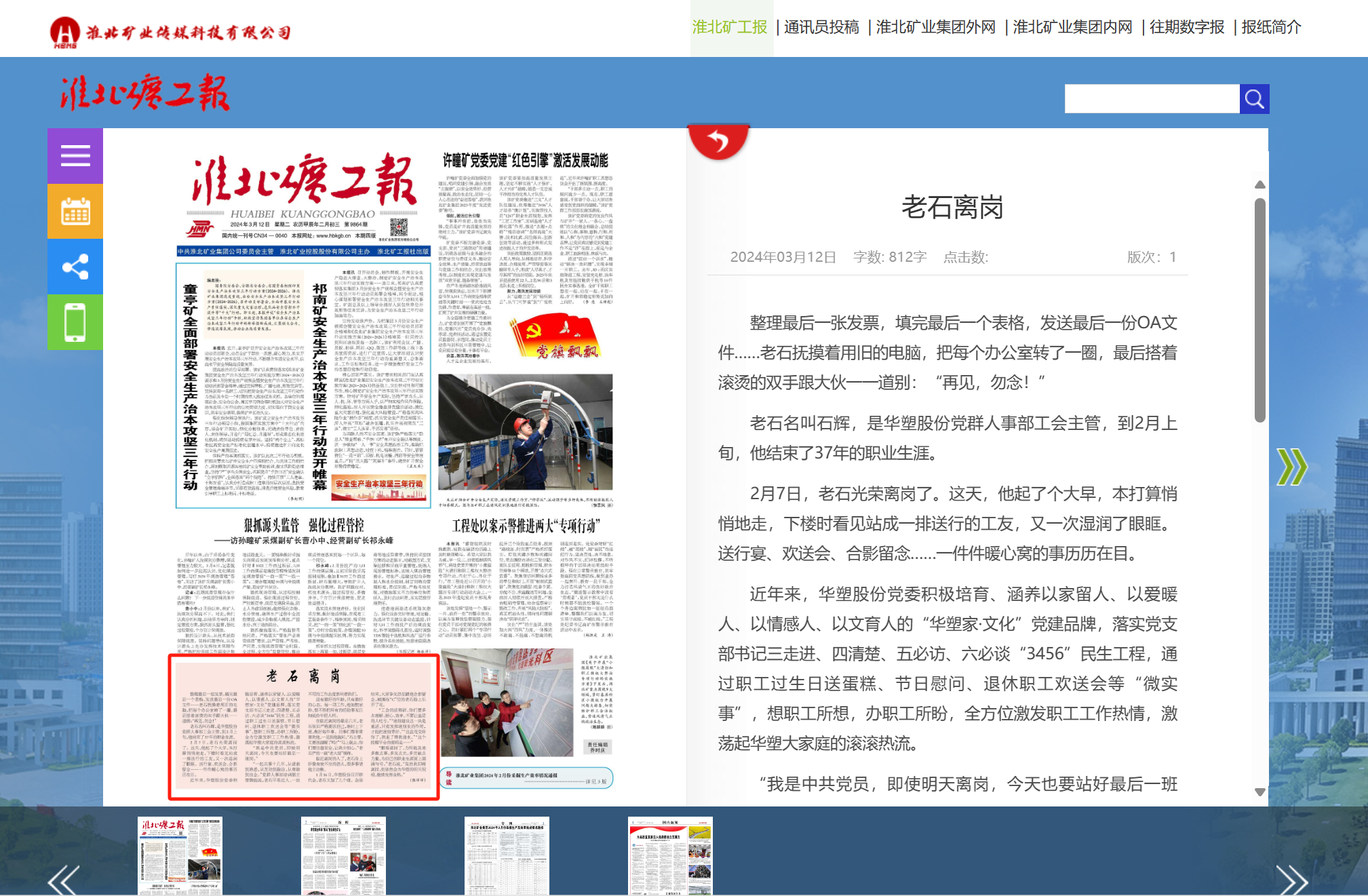Screen dimensions: 1368x896
Task: Open the 往期数字报 menu item
Action: pyautogui.click(x=1187, y=27)
